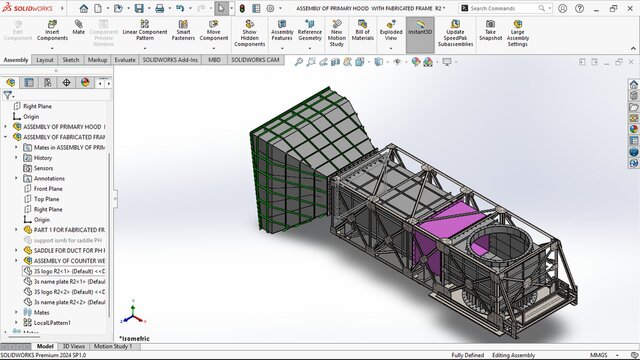Open Bill of Materials
Screen dimensions: 640x360
(x=362, y=31)
